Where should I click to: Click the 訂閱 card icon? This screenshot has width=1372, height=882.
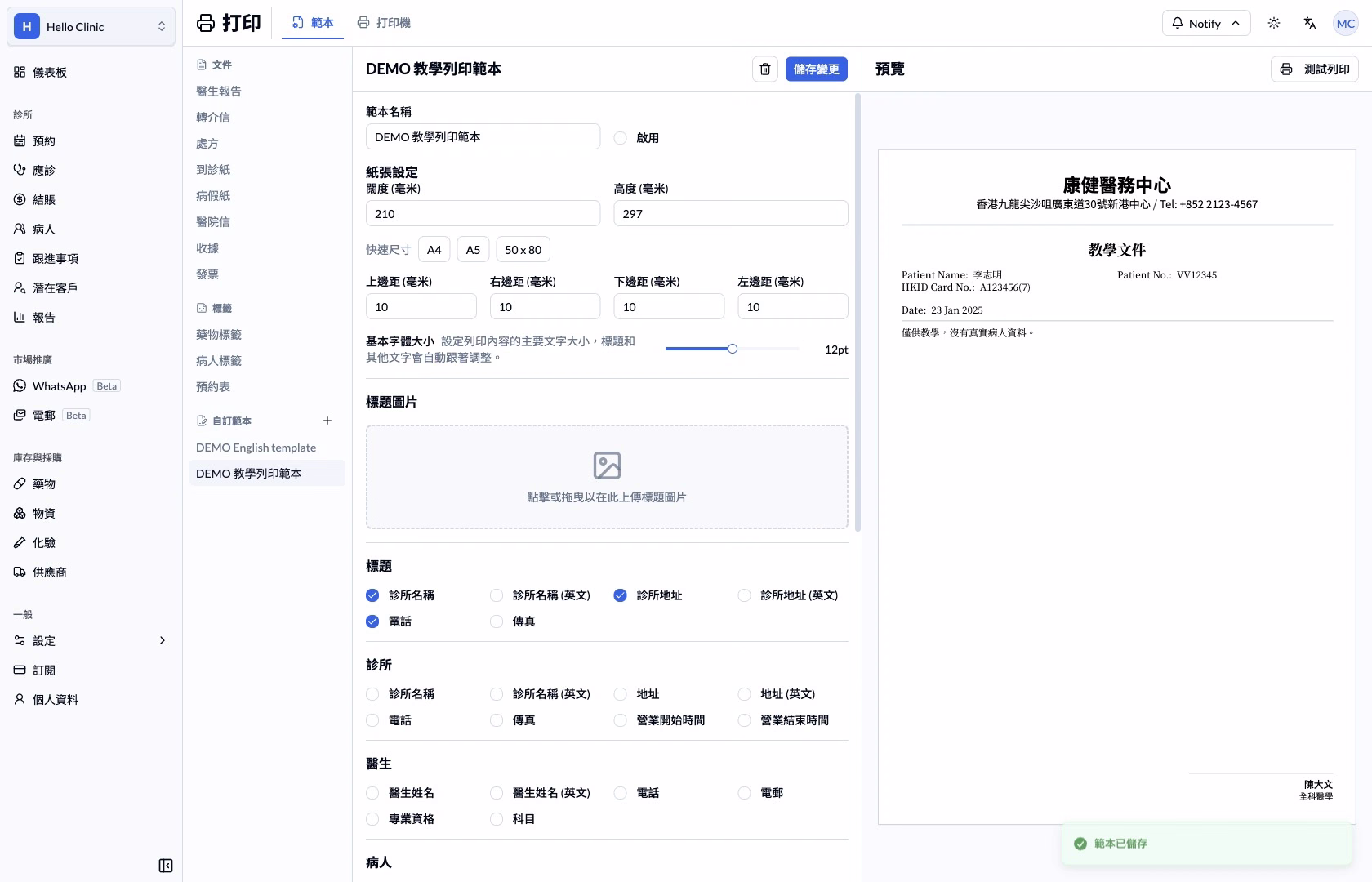20,670
